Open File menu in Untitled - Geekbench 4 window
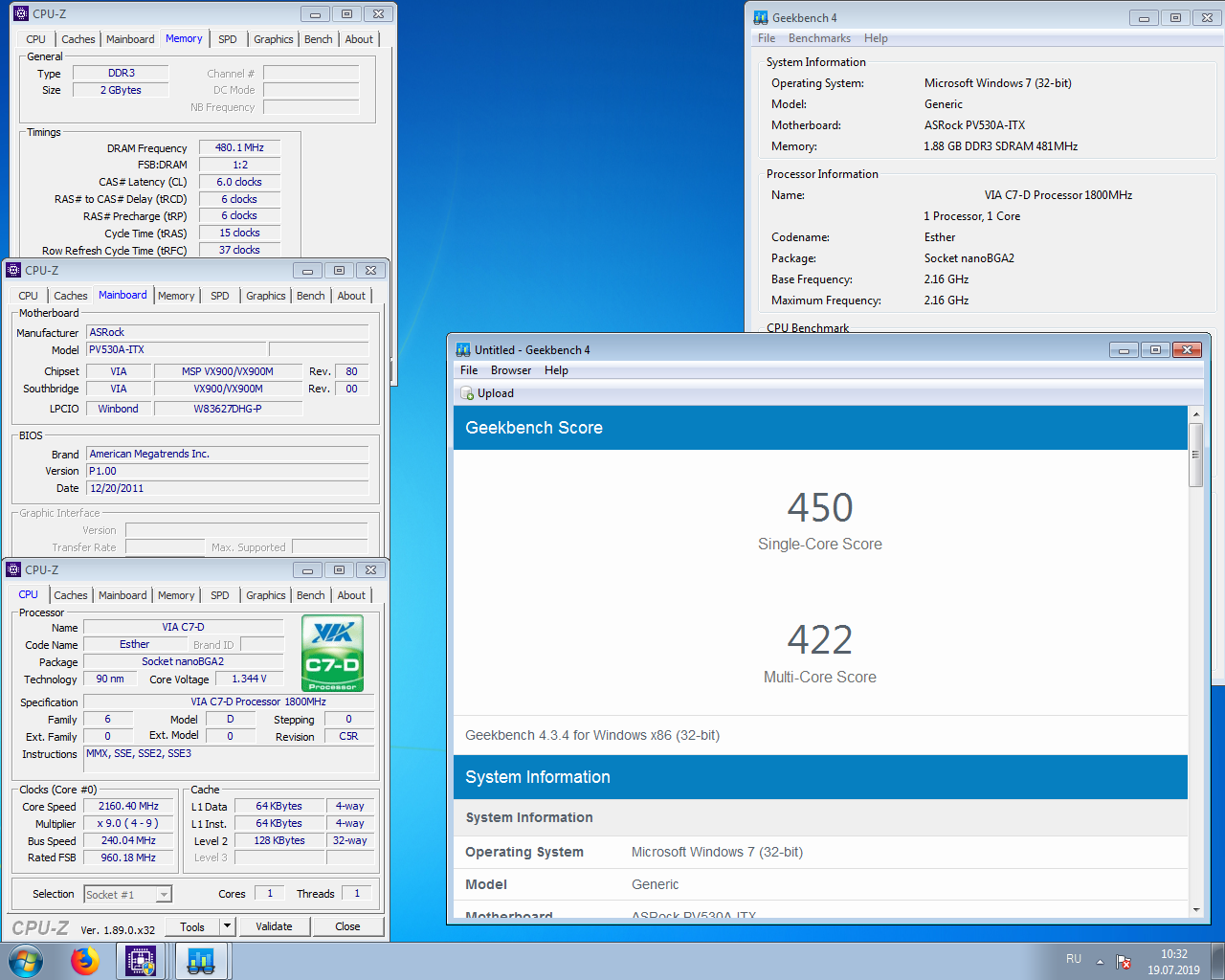The width and height of the screenshot is (1225, 980). click(469, 370)
